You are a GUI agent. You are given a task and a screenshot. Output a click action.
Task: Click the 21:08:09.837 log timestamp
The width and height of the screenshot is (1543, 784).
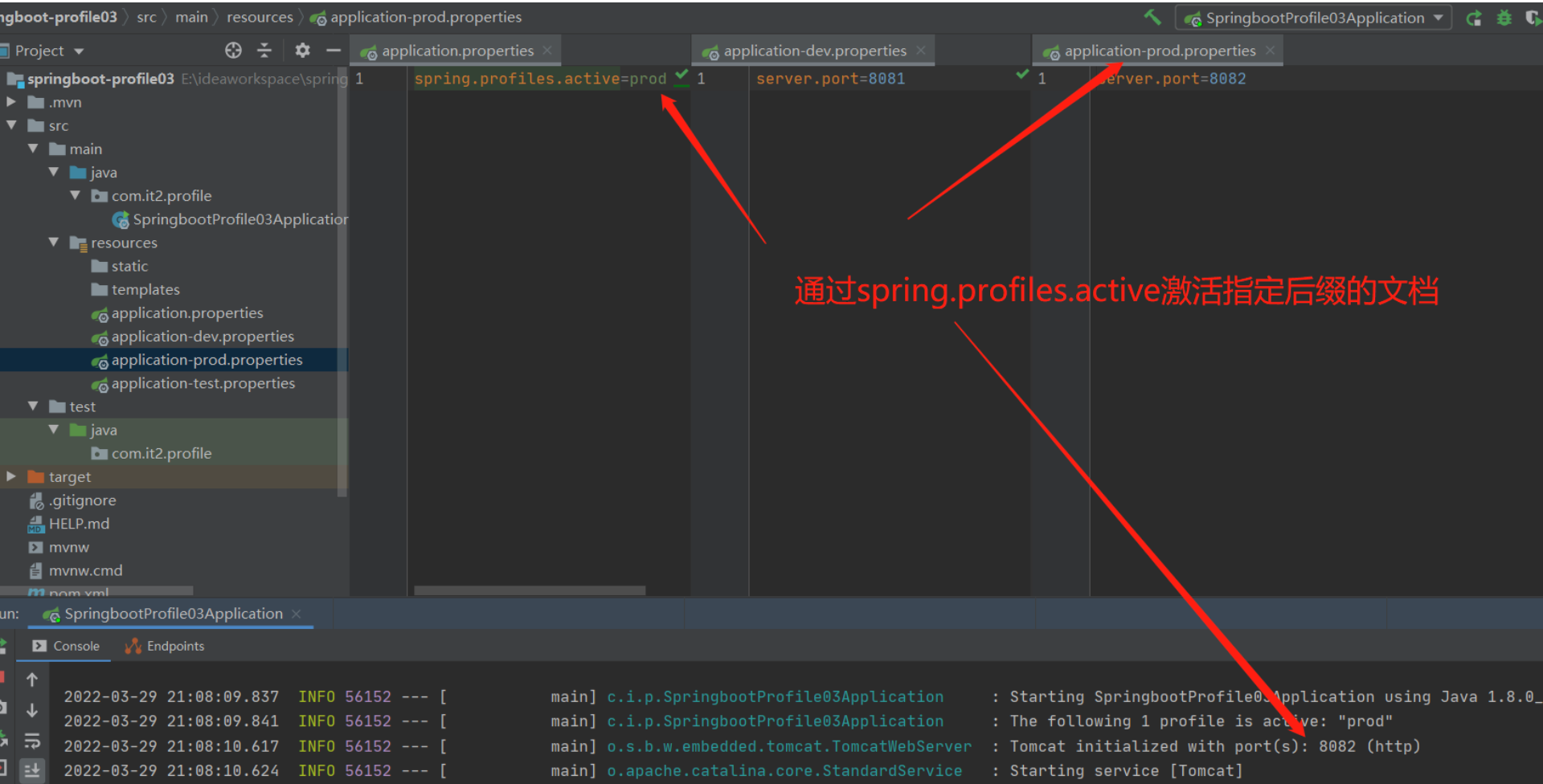[x=223, y=696]
